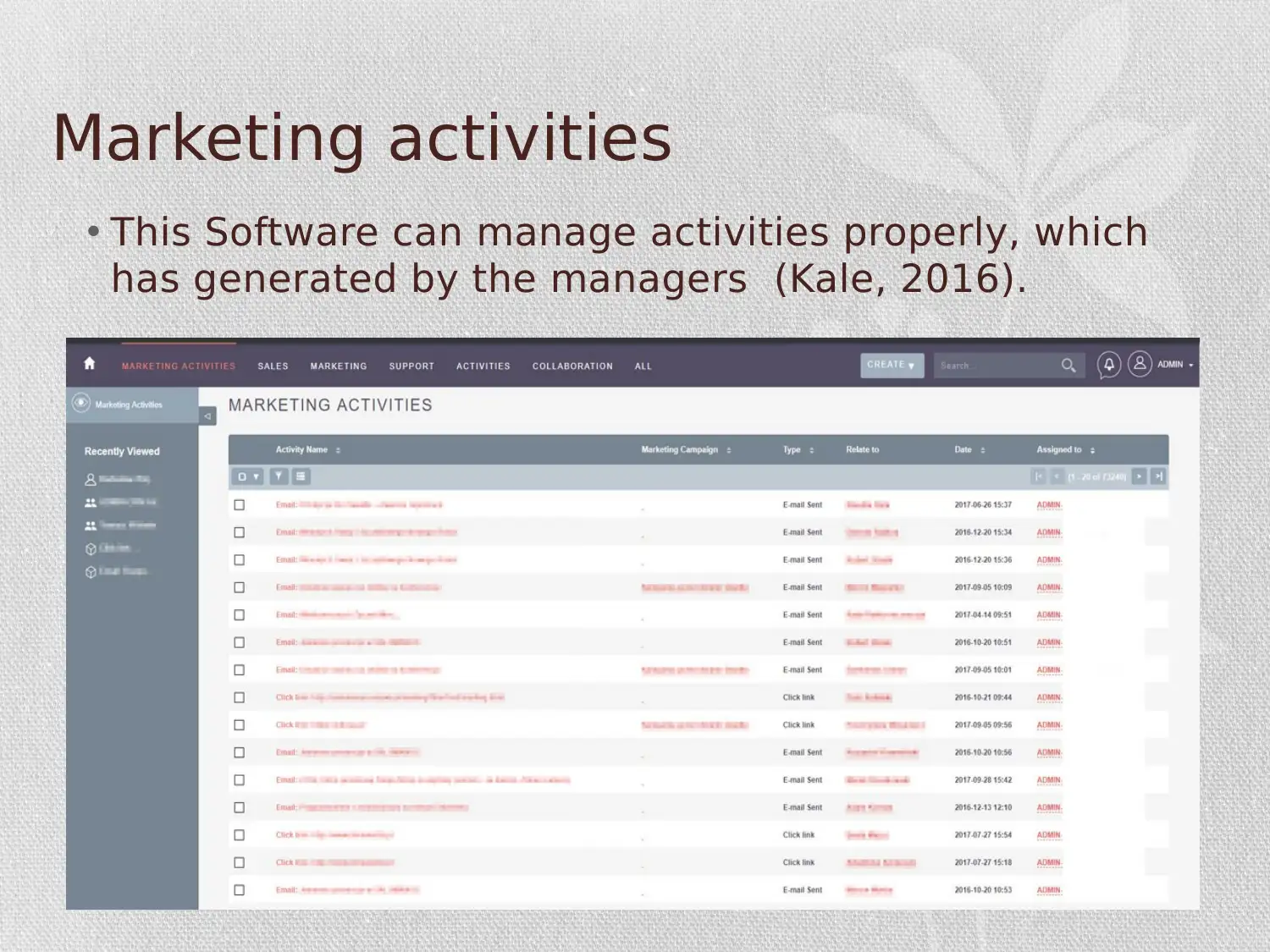Open the ALL menu
Image resolution: width=1270 pixels, height=952 pixels.
pyautogui.click(x=643, y=366)
